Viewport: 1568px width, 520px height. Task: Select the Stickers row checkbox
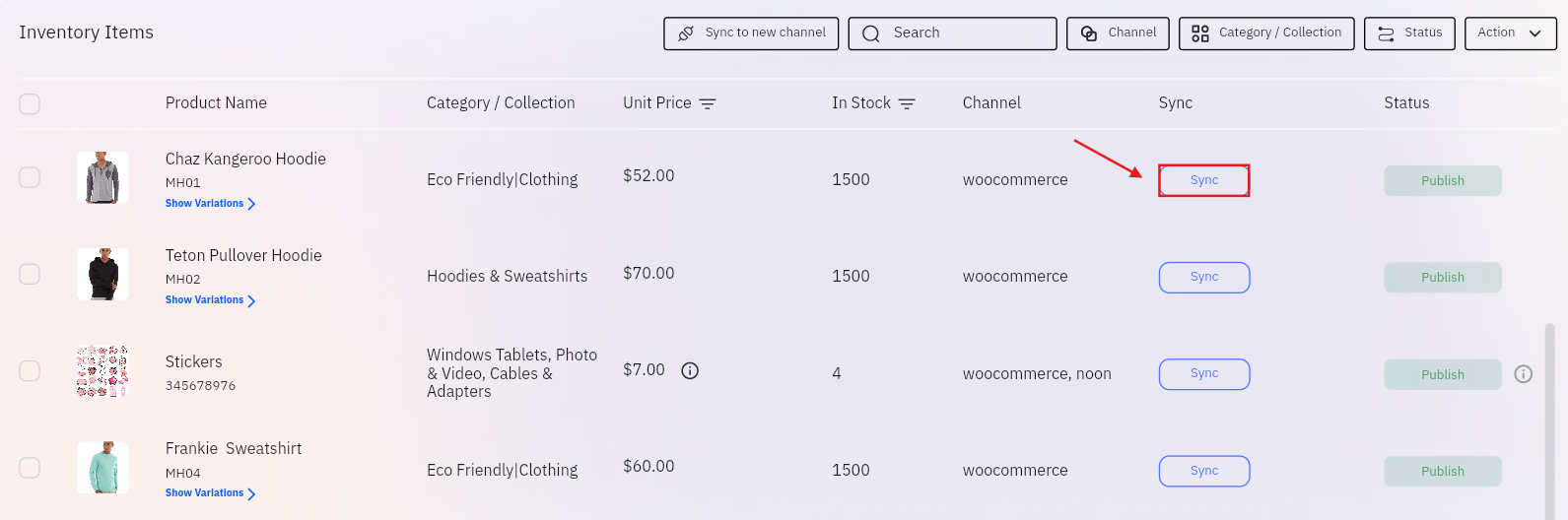[x=30, y=370]
